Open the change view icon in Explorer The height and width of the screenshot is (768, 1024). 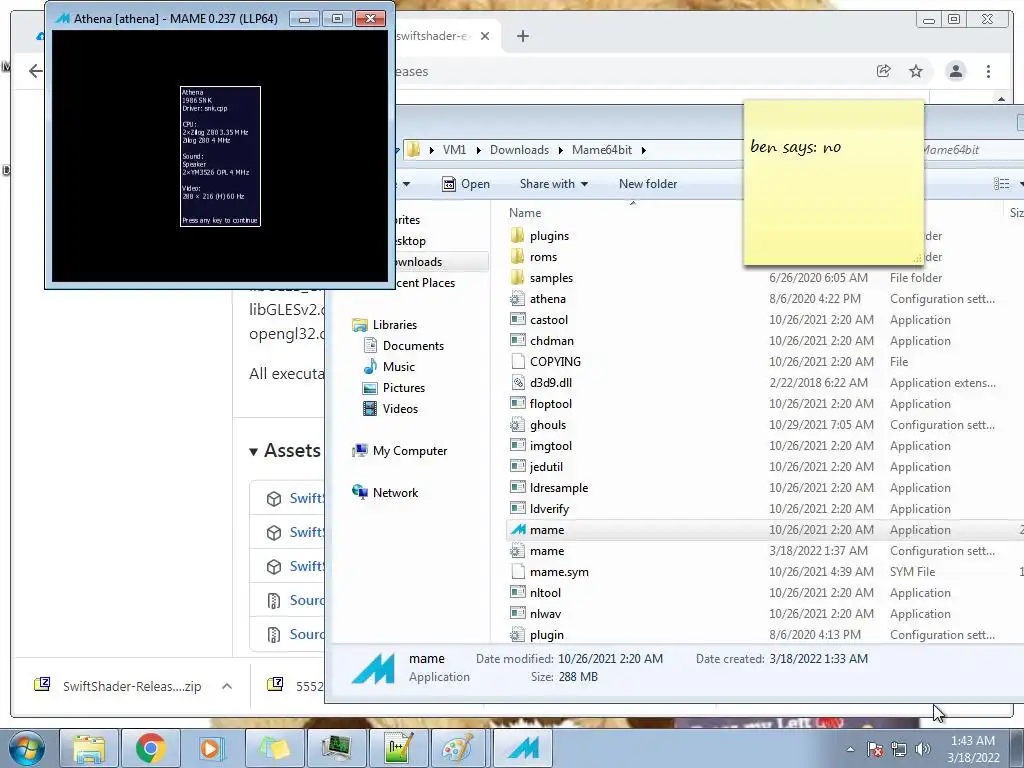pyautogui.click(x=1001, y=184)
